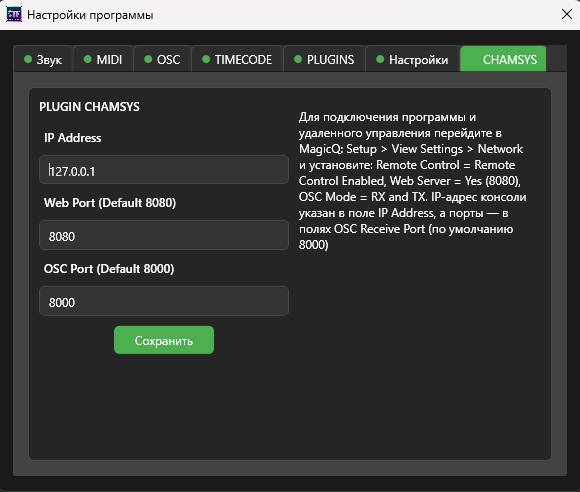Click the Сохранить button
The width and height of the screenshot is (580, 492).
164,340
